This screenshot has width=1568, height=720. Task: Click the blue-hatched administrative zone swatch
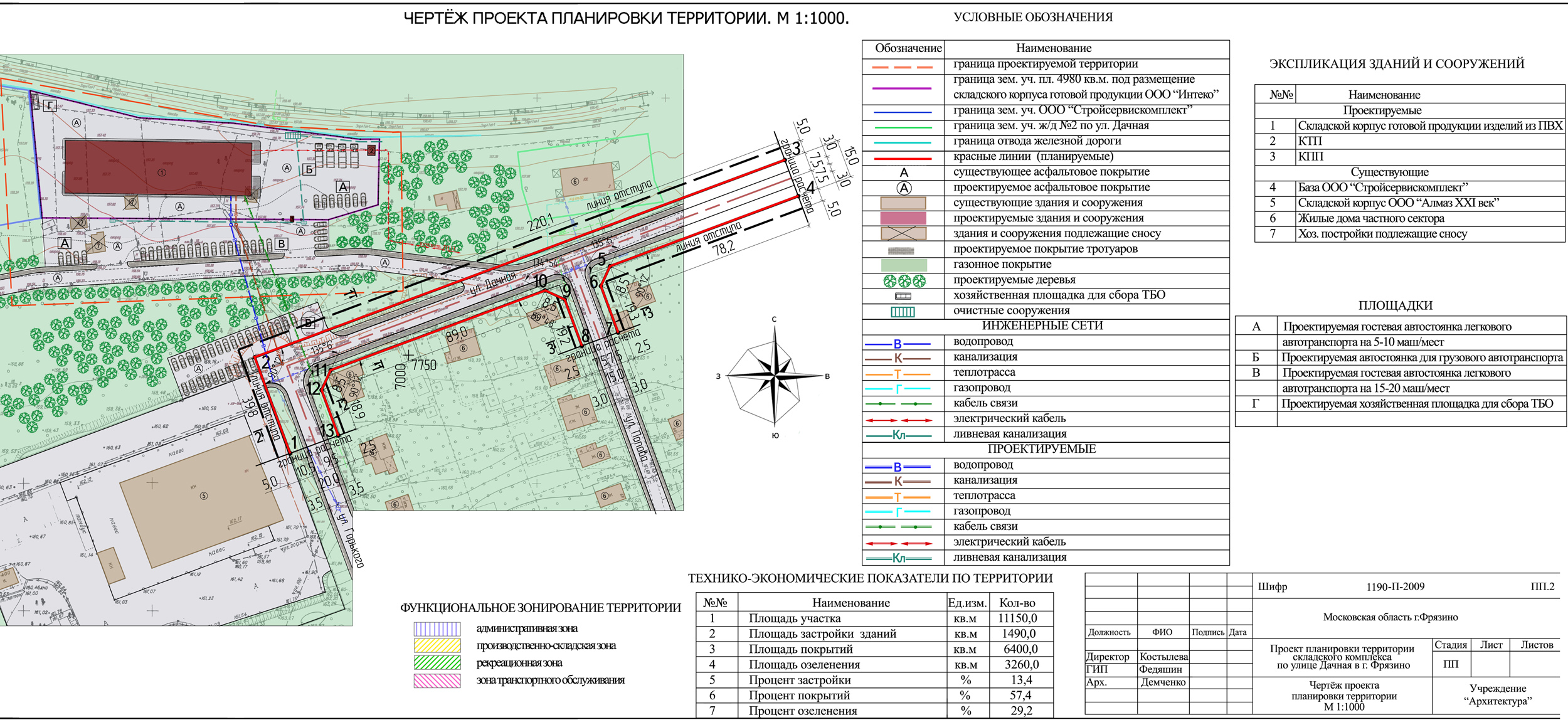point(437,628)
